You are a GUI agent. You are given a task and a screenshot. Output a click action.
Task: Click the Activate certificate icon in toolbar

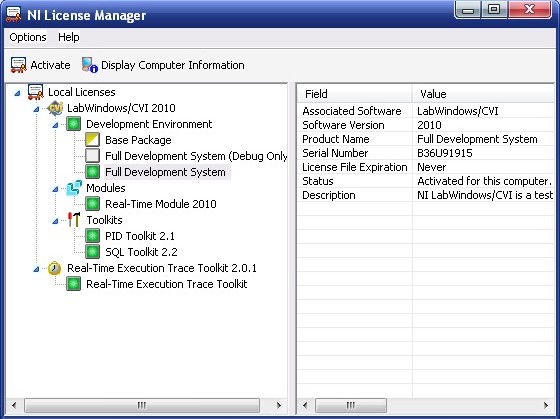pyautogui.click(x=19, y=65)
